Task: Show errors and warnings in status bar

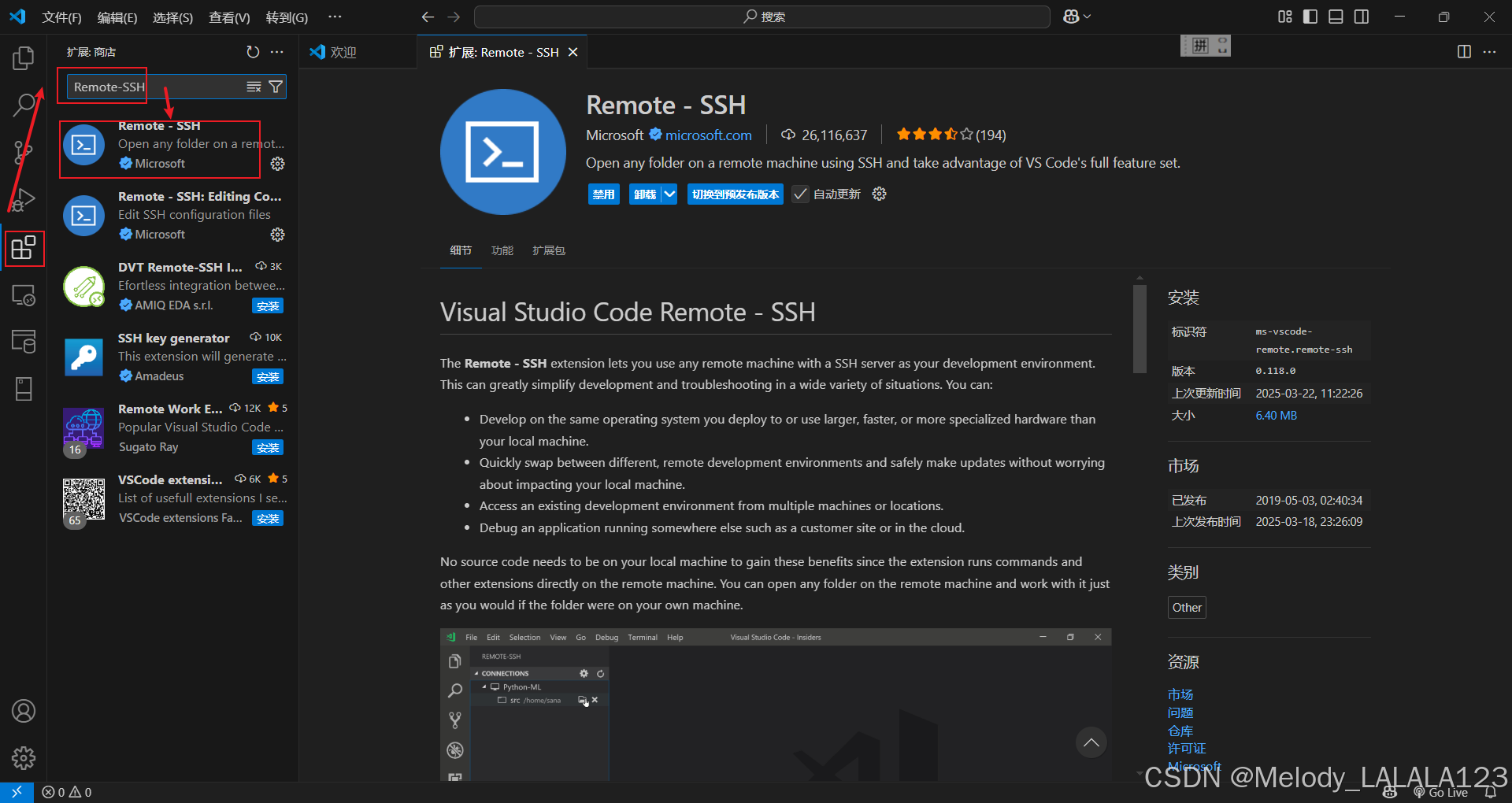Action: click(67, 792)
